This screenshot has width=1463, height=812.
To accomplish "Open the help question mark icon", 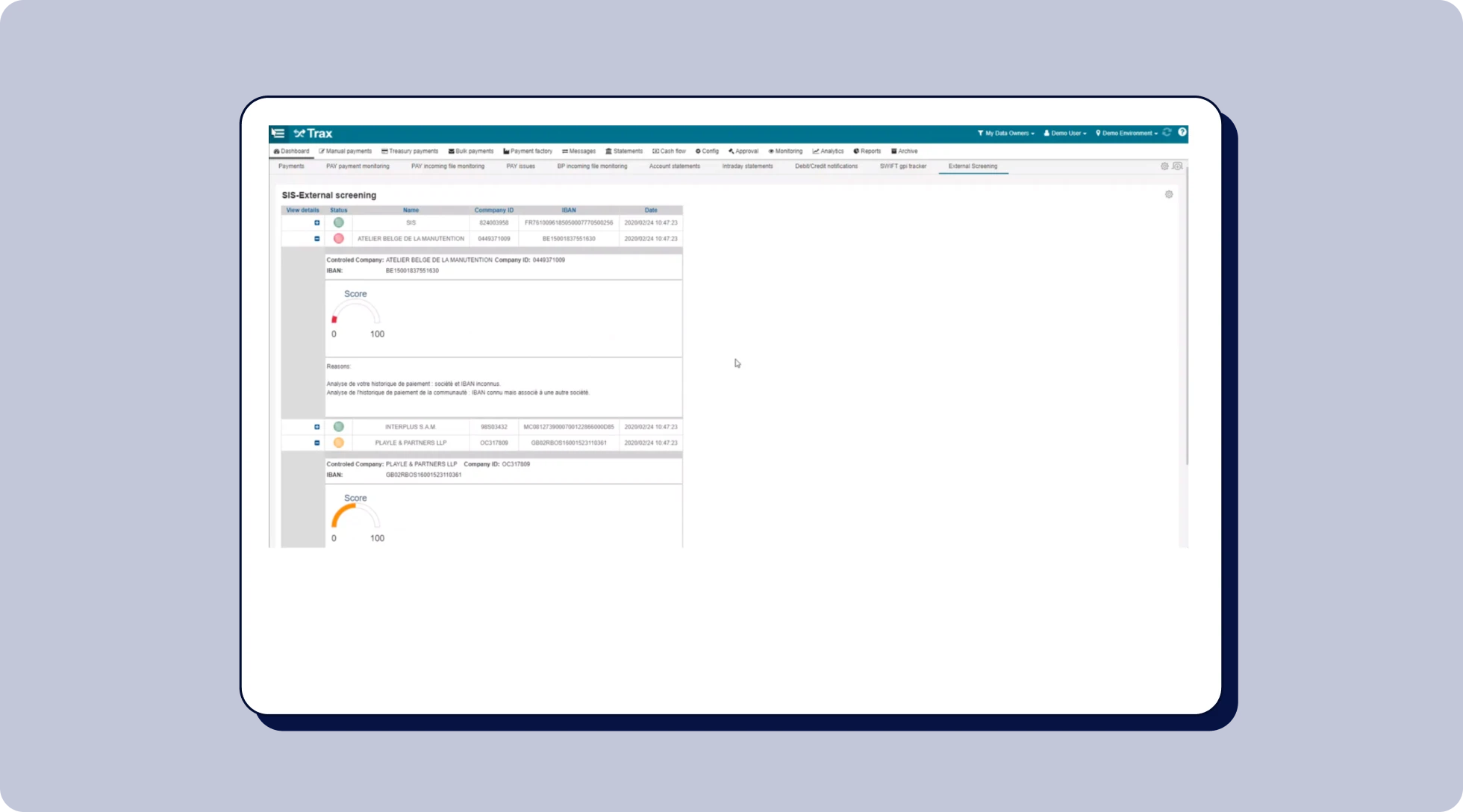I will coord(1182,133).
